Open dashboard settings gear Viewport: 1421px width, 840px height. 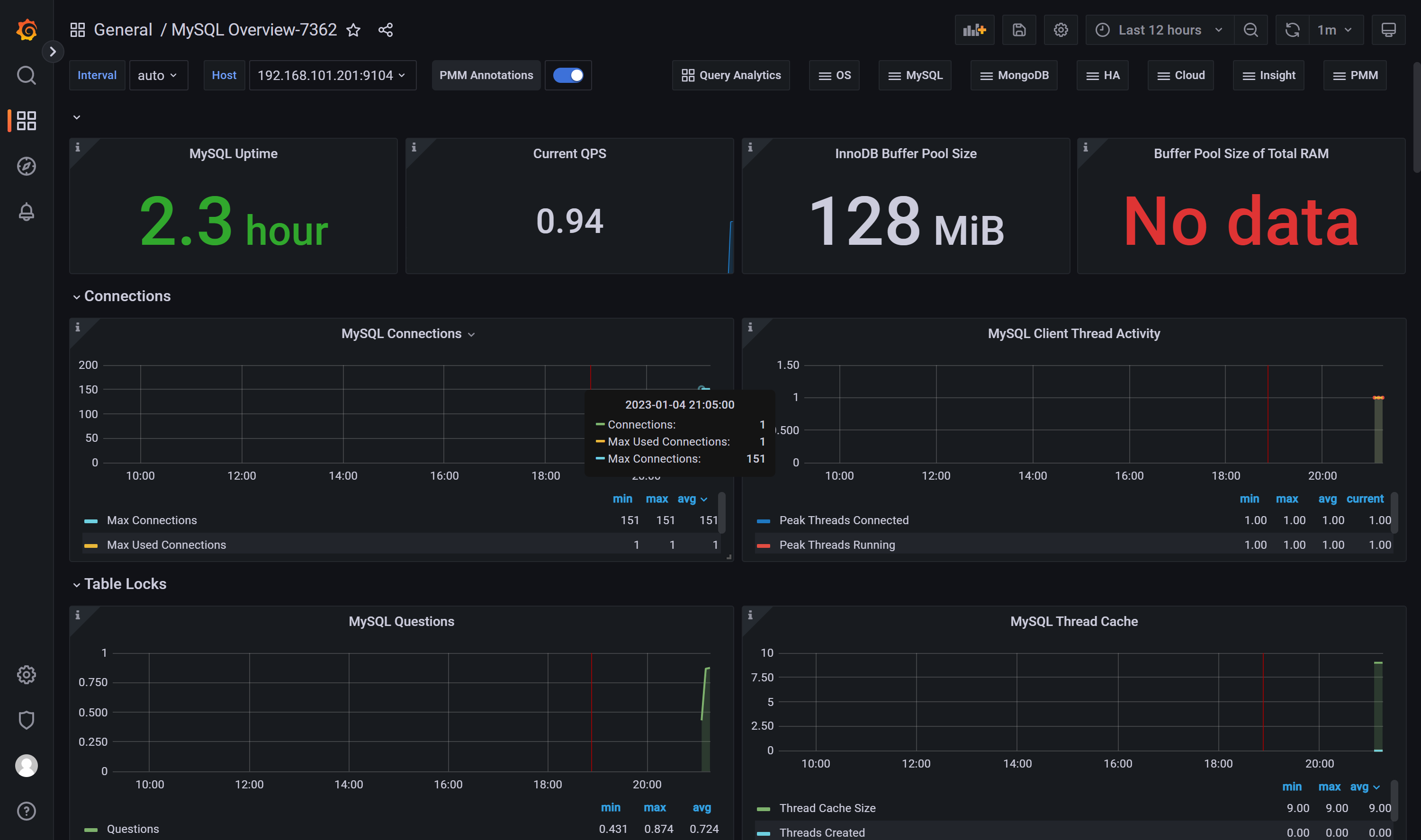(x=1061, y=30)
